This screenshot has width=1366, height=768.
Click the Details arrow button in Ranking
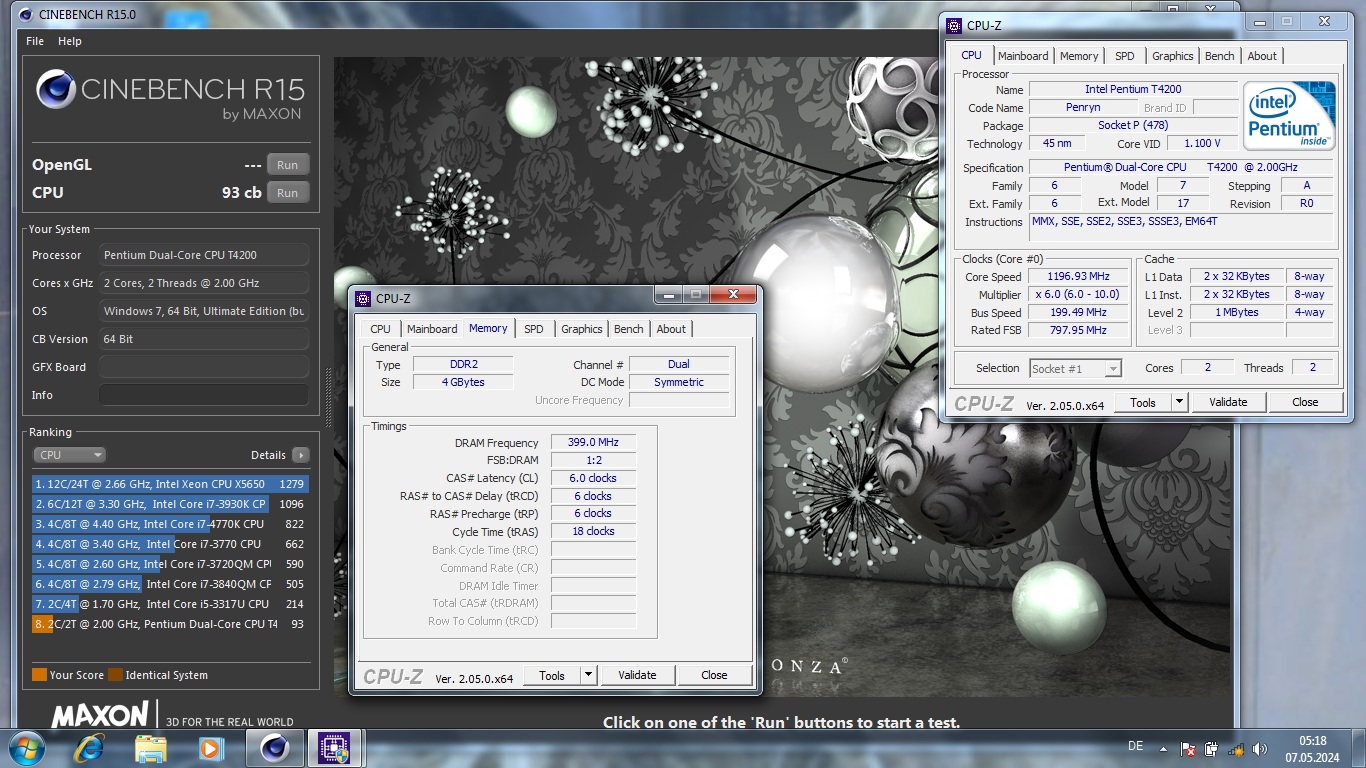(x=300, y=455)
